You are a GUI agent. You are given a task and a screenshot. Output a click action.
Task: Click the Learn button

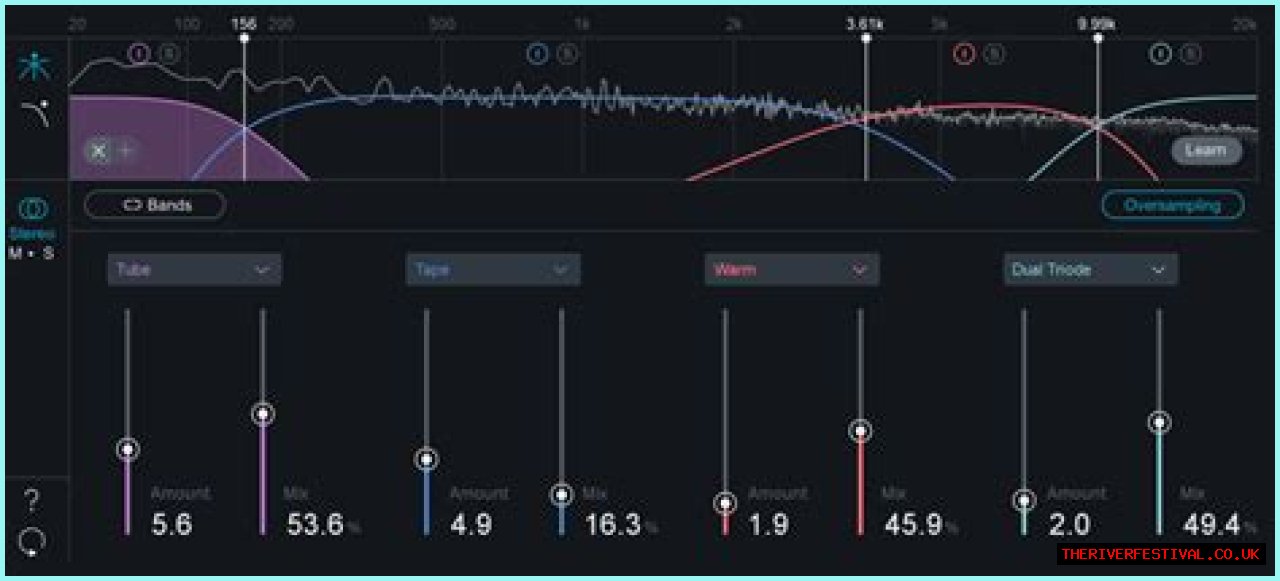[1206, 150]
